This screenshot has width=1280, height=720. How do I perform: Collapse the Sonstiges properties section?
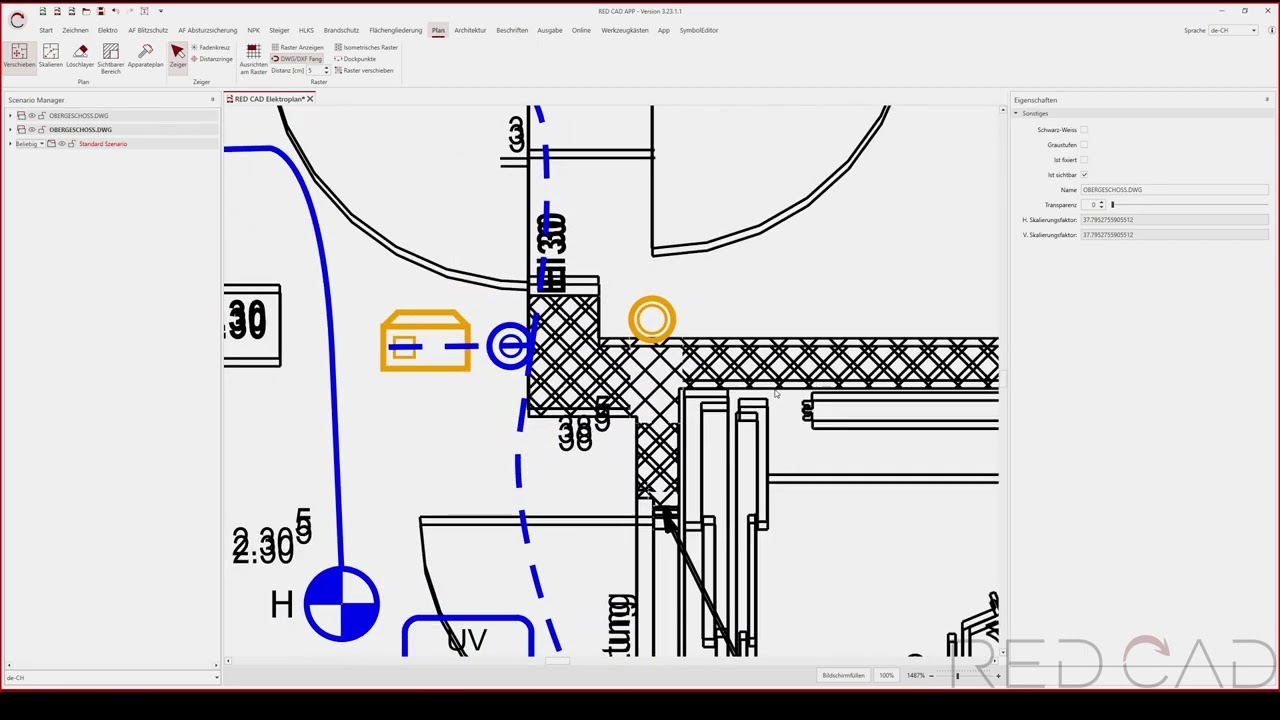point(1016,113)
